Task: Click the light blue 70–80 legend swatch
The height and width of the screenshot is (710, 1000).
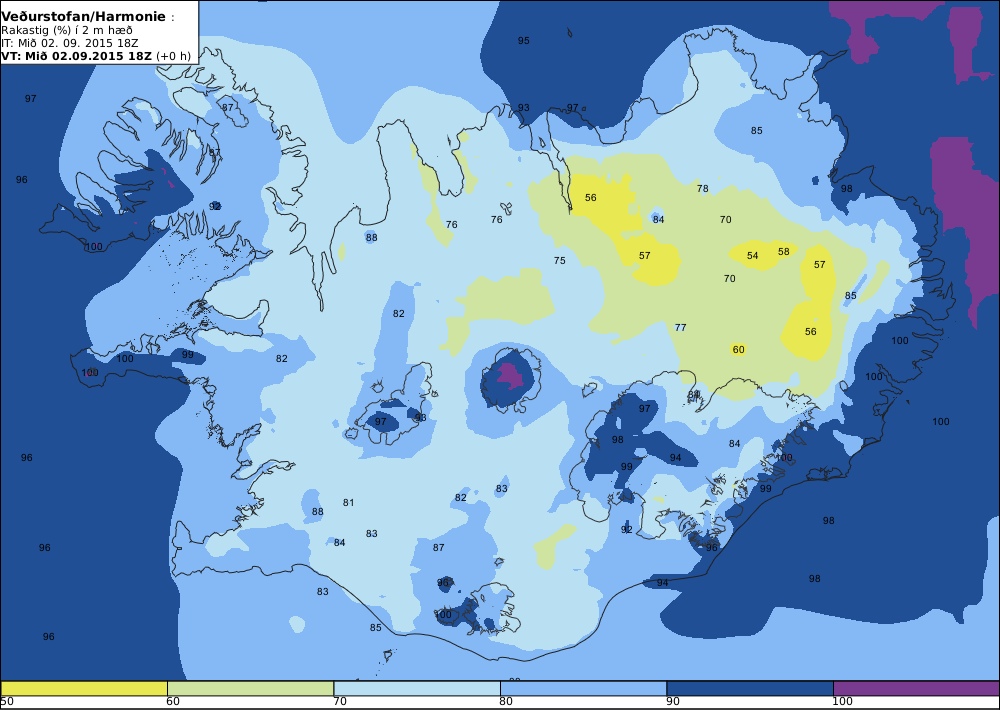Action: (417, 688)
